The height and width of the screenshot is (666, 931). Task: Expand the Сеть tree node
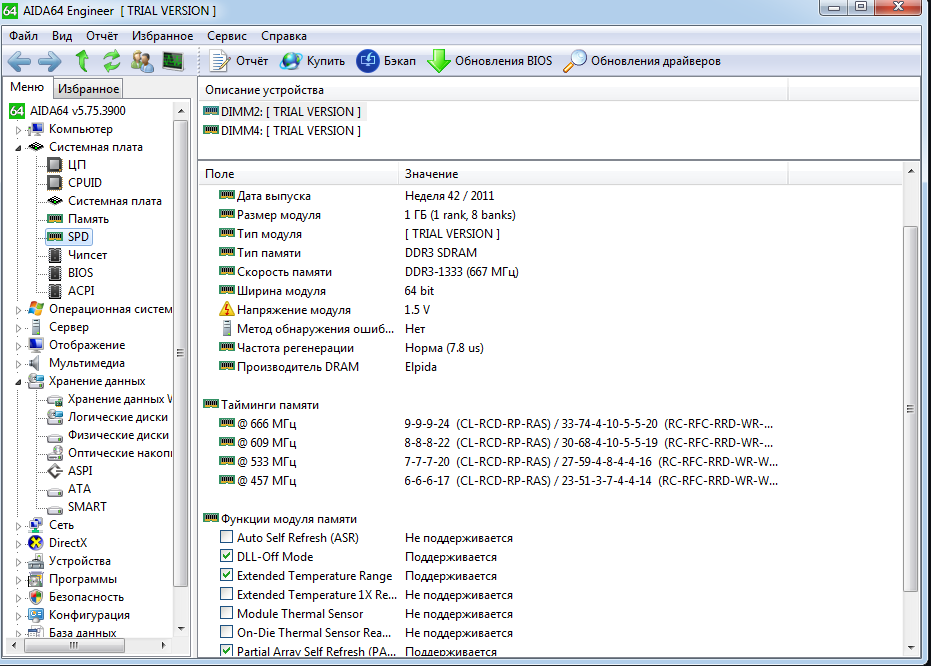tap(18, 525)
